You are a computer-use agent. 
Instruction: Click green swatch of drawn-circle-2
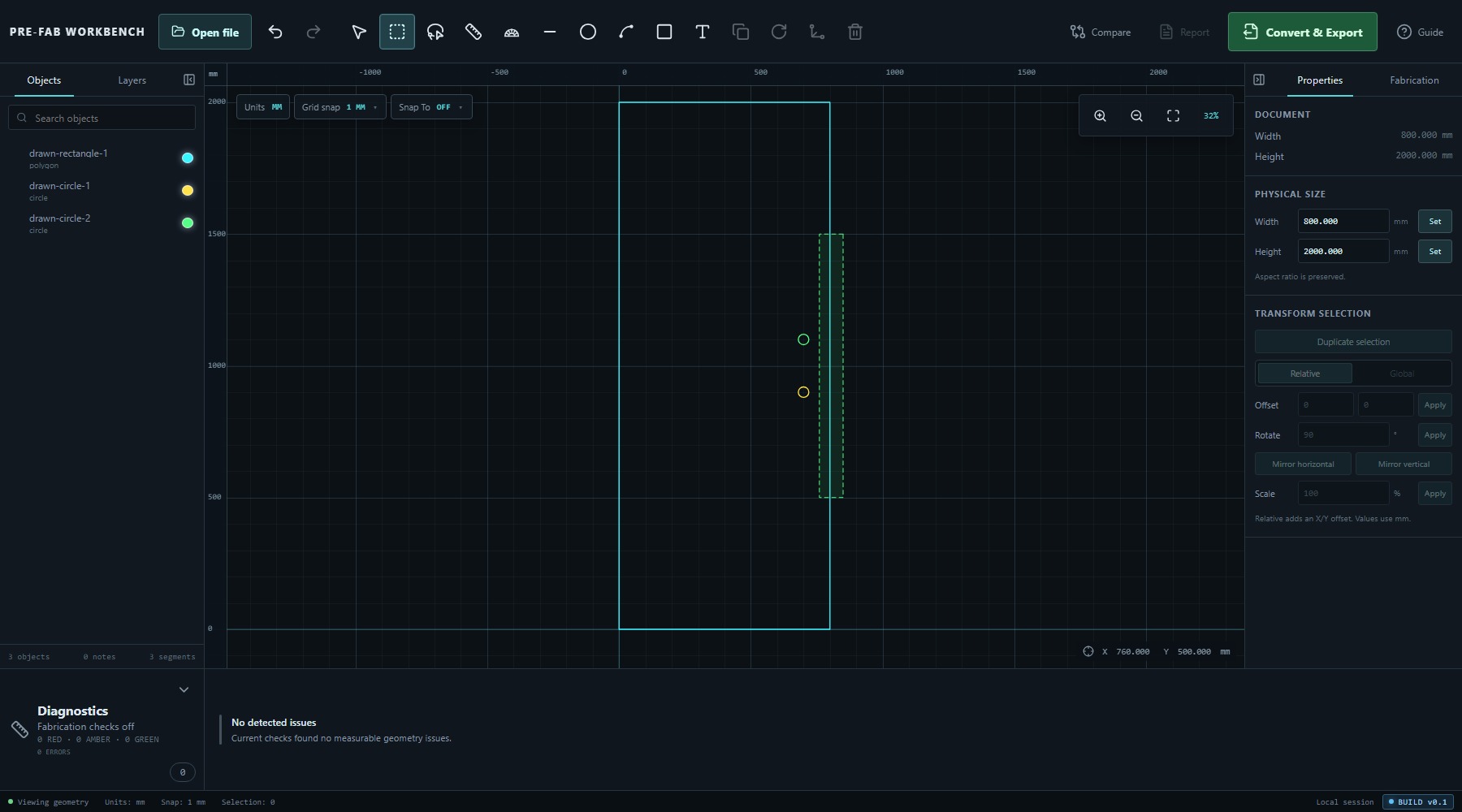pos(188,223)
